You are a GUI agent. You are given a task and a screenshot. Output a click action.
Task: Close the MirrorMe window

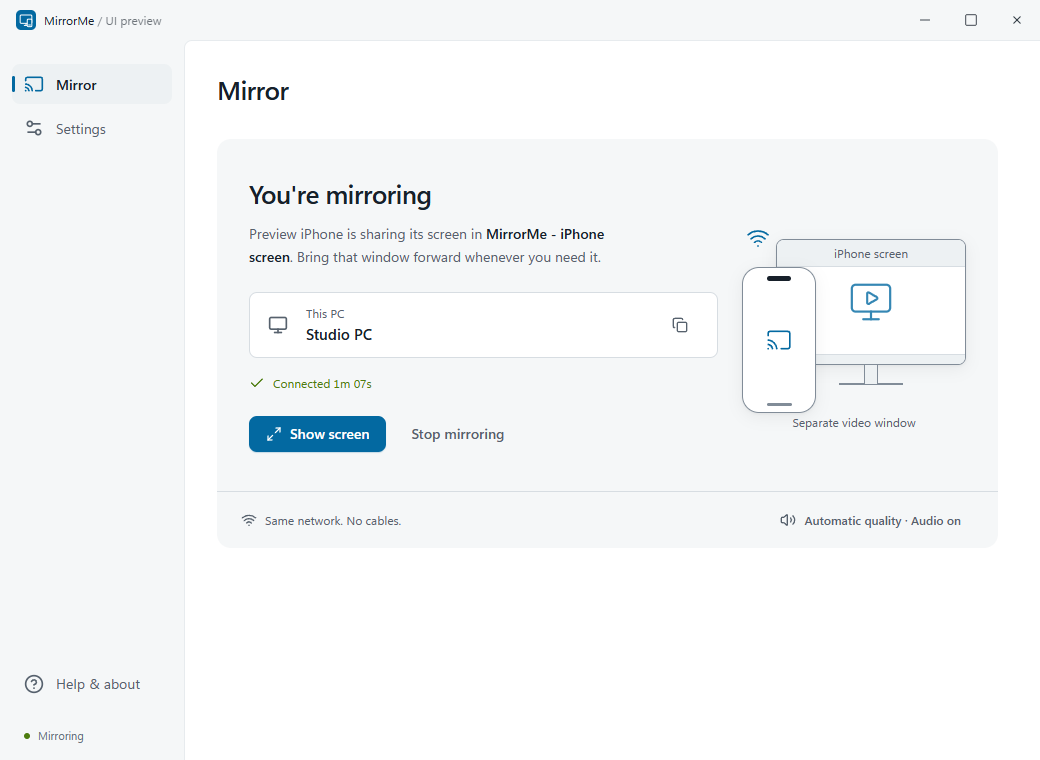pyautogui.click(x=1017, y=20)
